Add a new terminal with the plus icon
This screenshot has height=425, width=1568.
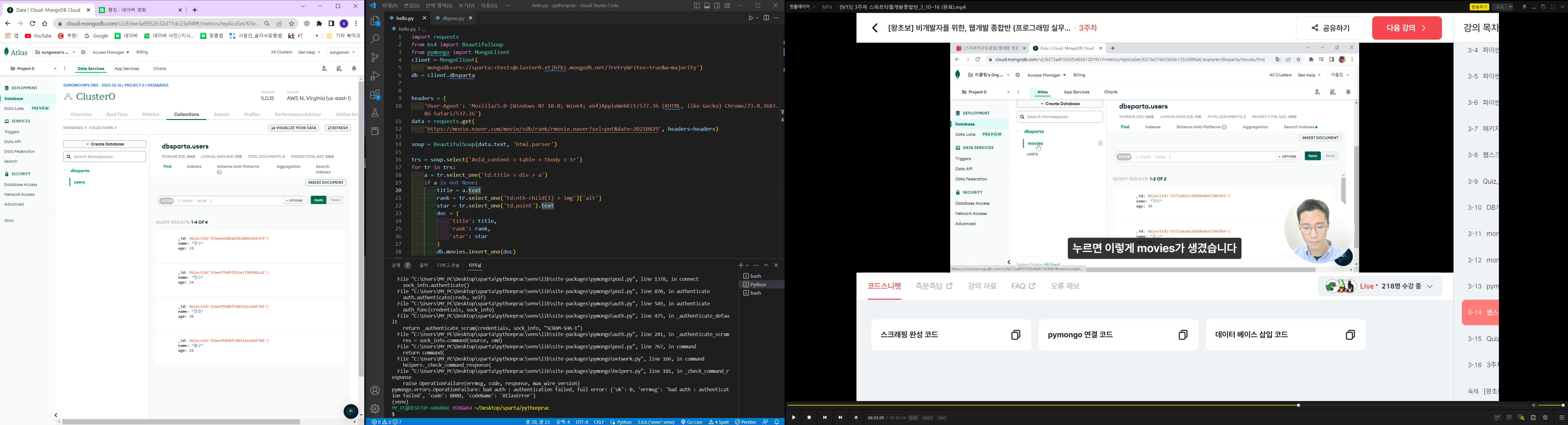coord(741,266)
